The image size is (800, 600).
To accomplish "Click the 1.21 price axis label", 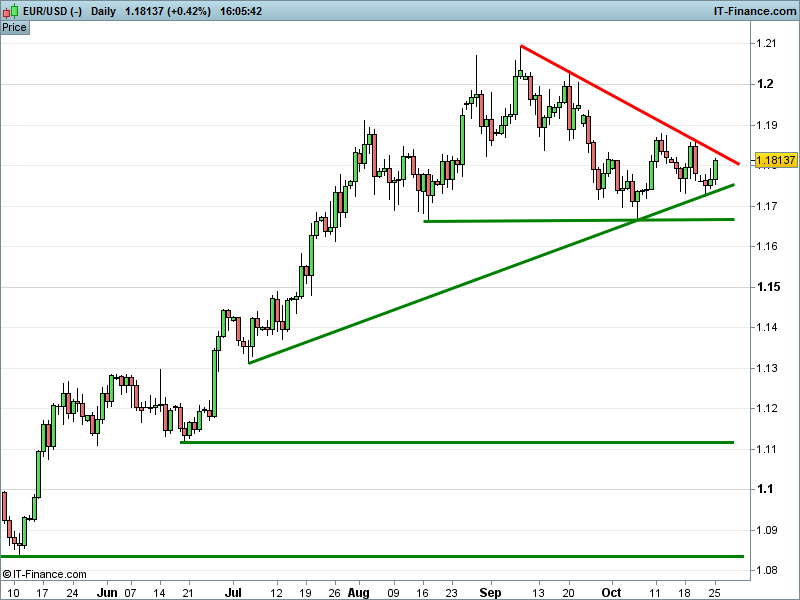I will [766, 43].
